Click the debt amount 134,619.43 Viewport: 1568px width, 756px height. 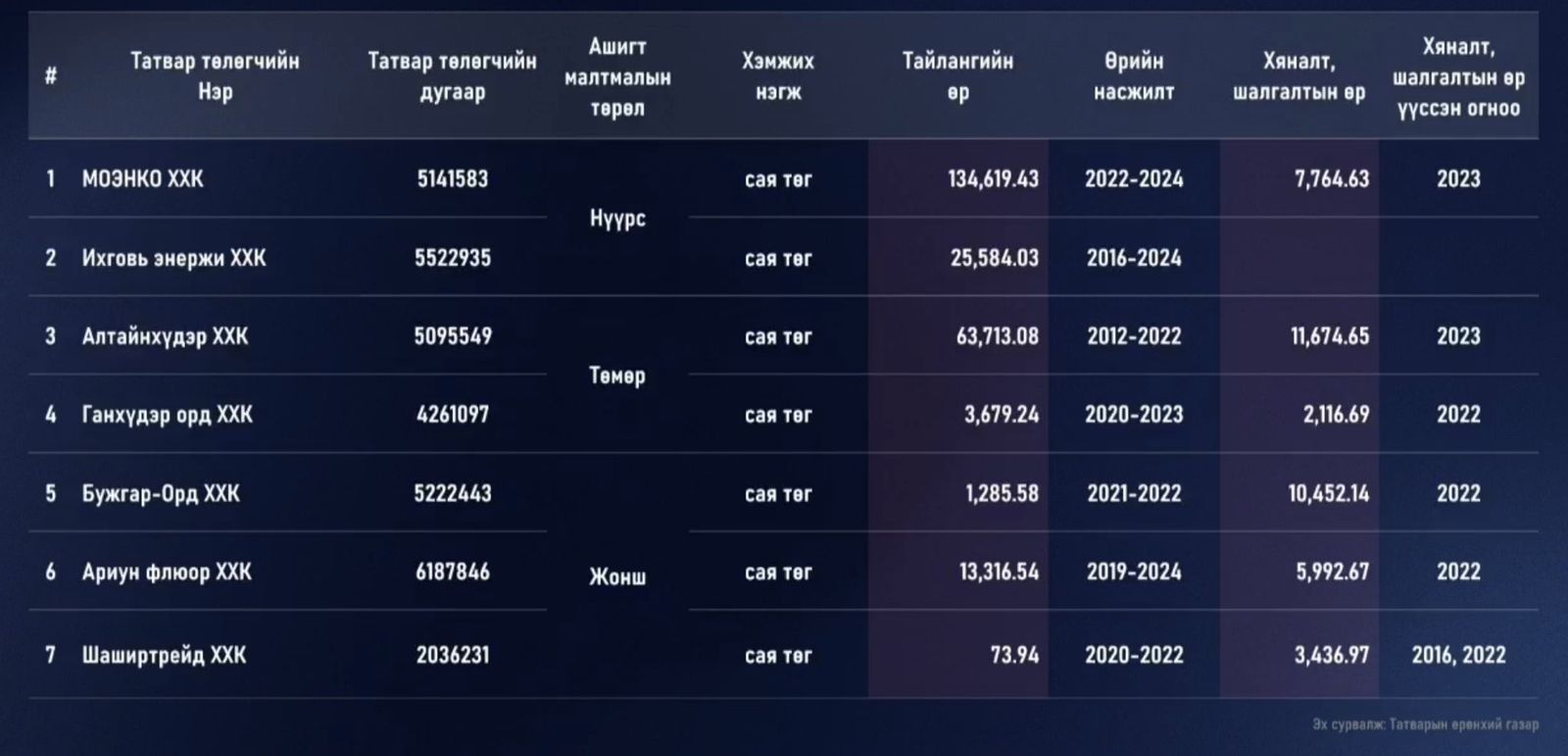[993, 179]
